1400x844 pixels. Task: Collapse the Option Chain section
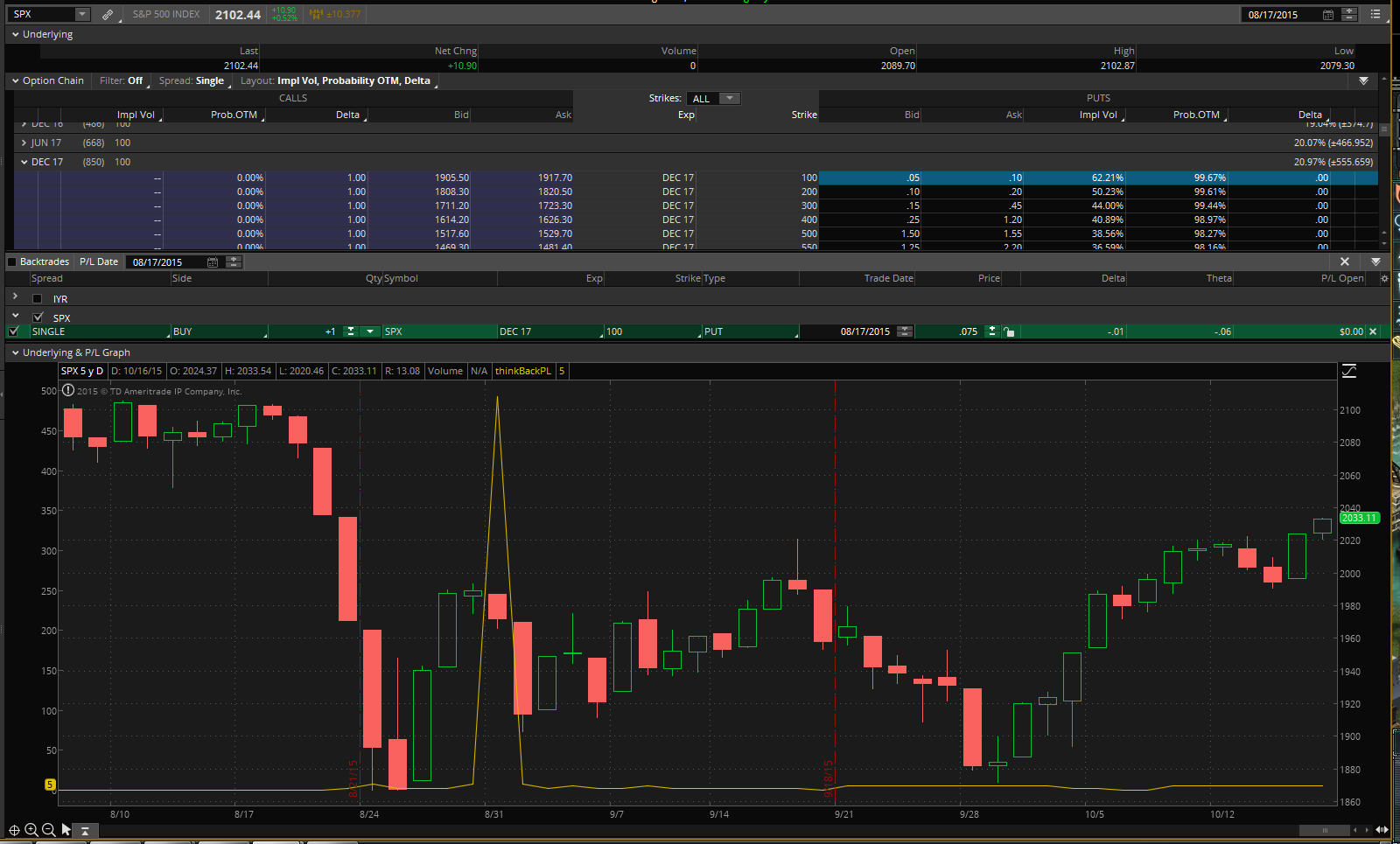click(x=16, y=80)
